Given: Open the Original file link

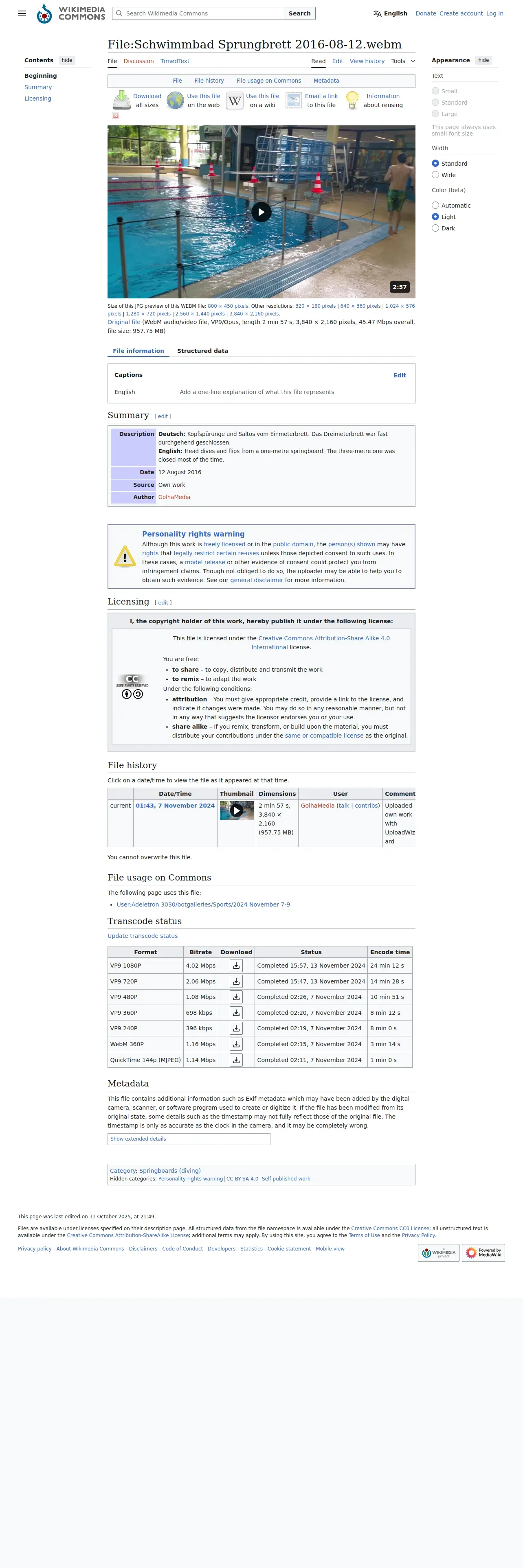Looking at the screenshot, I should [123, 322].
